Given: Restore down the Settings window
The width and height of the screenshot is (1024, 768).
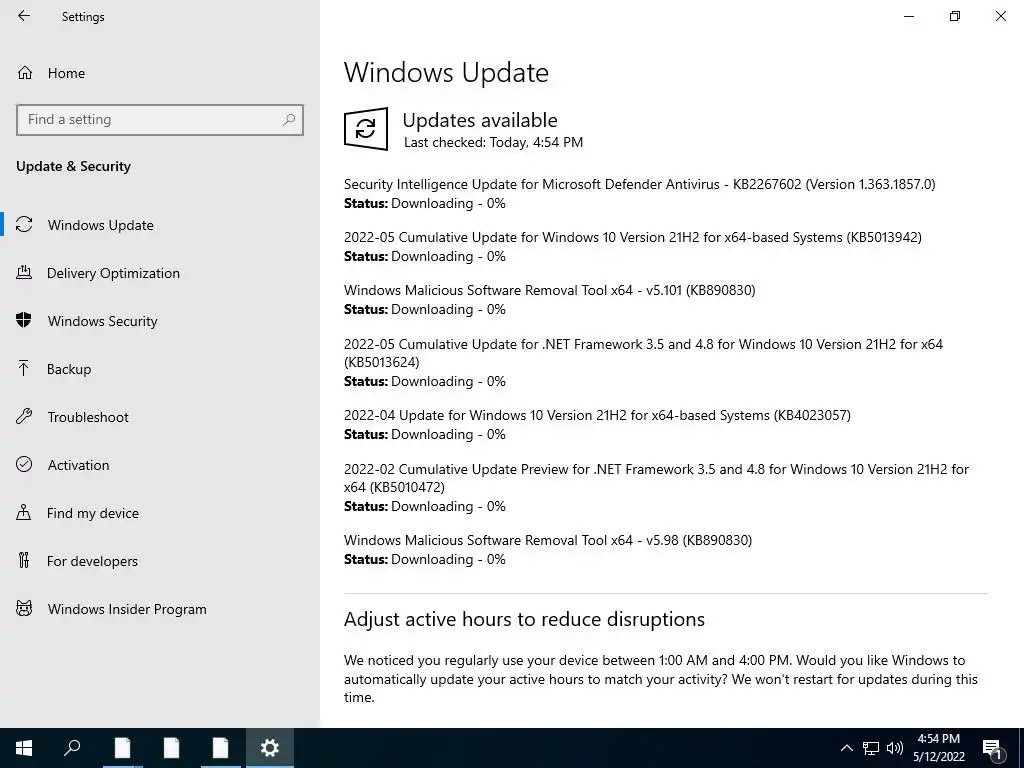Looking at the screenshot, I should pos(955,16).
